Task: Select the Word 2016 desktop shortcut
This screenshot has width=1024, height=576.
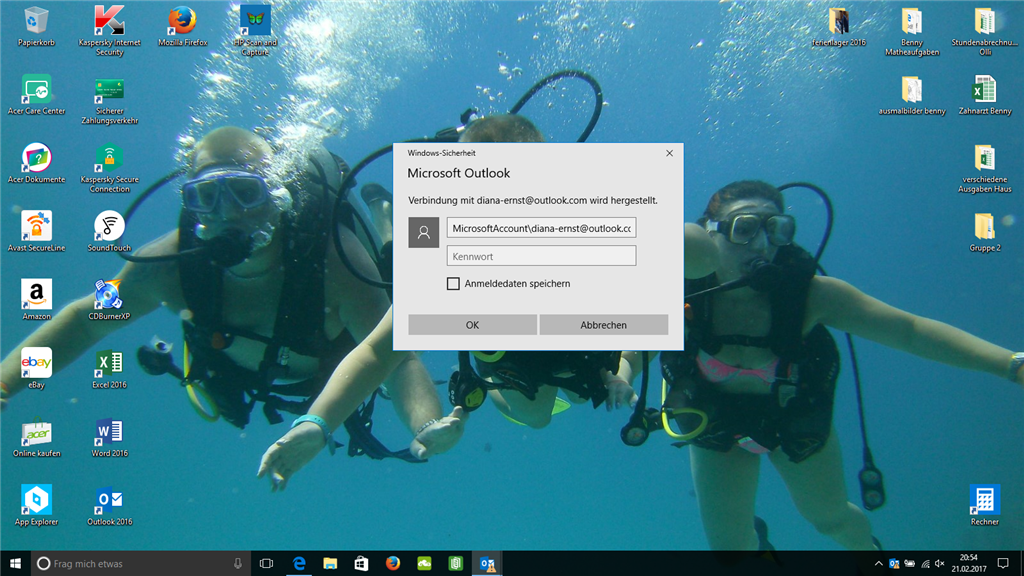Action: coord(109,438)
